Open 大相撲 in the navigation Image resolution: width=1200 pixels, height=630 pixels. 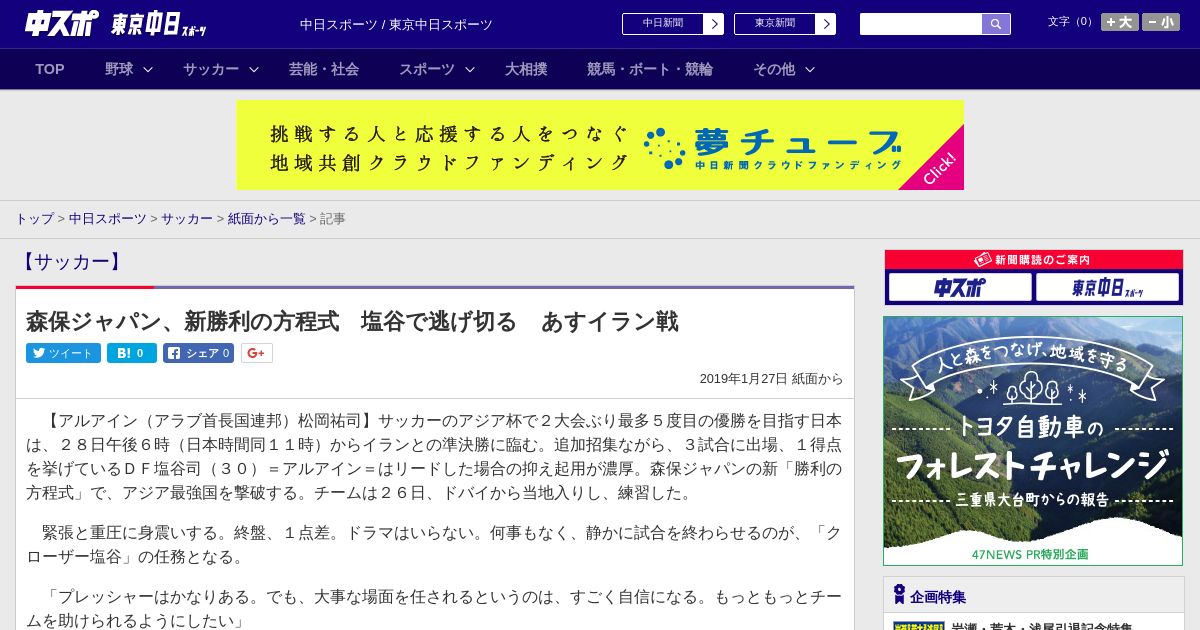click(526, 69)
